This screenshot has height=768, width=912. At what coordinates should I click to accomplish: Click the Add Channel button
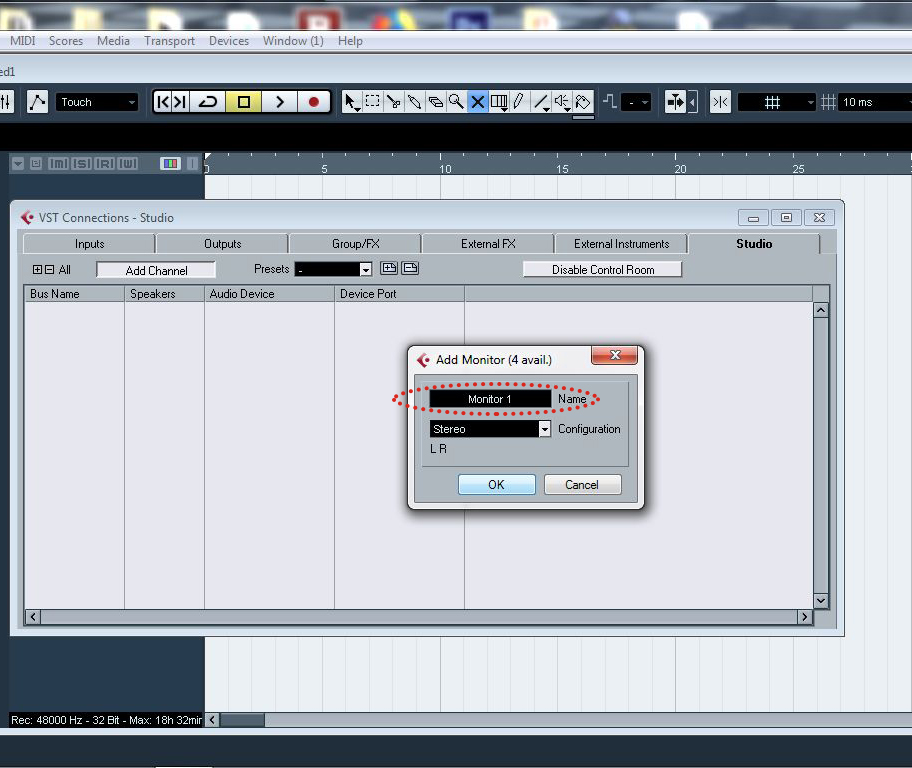156,270
